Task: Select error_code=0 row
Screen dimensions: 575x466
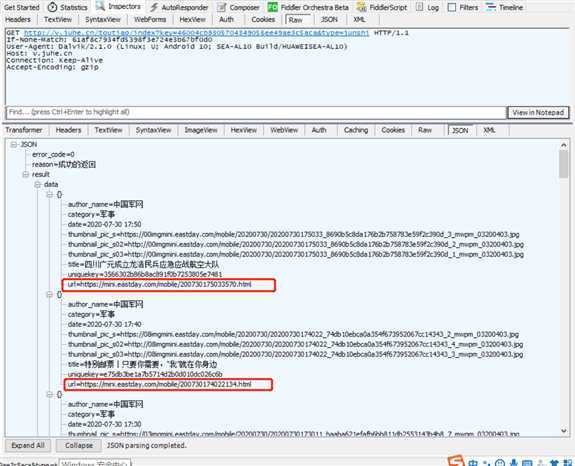Action: click(x=53, y=154)
